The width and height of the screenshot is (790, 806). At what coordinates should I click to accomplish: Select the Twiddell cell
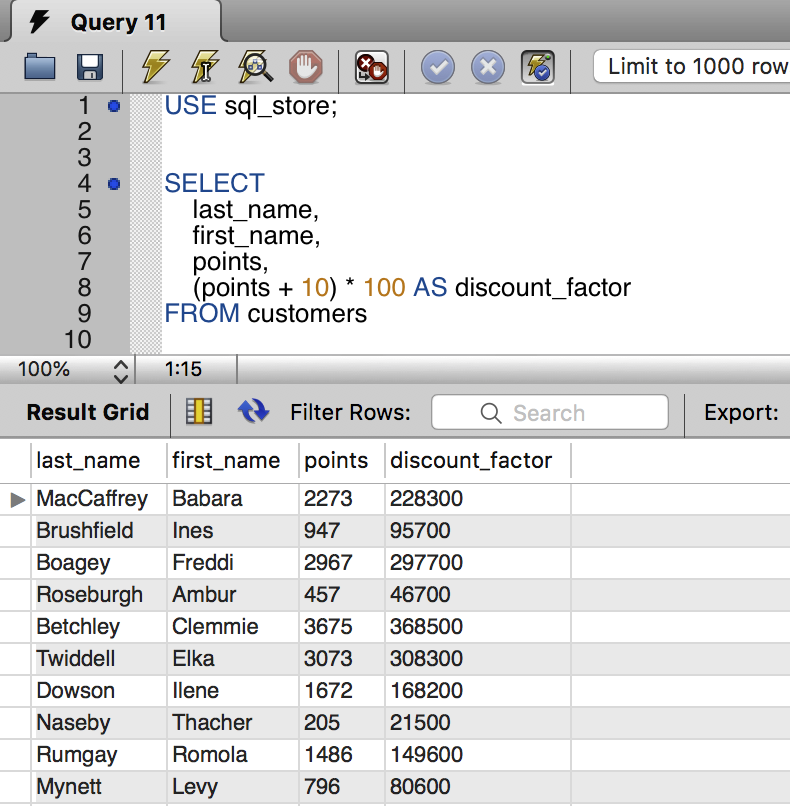tap(99, 658)
